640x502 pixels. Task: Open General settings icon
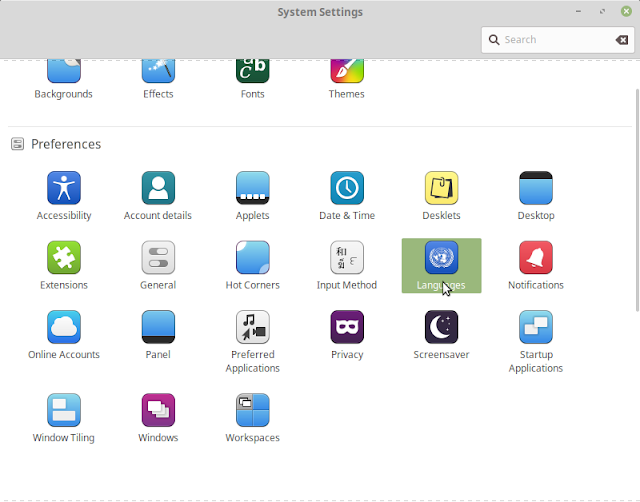point(158,258)
